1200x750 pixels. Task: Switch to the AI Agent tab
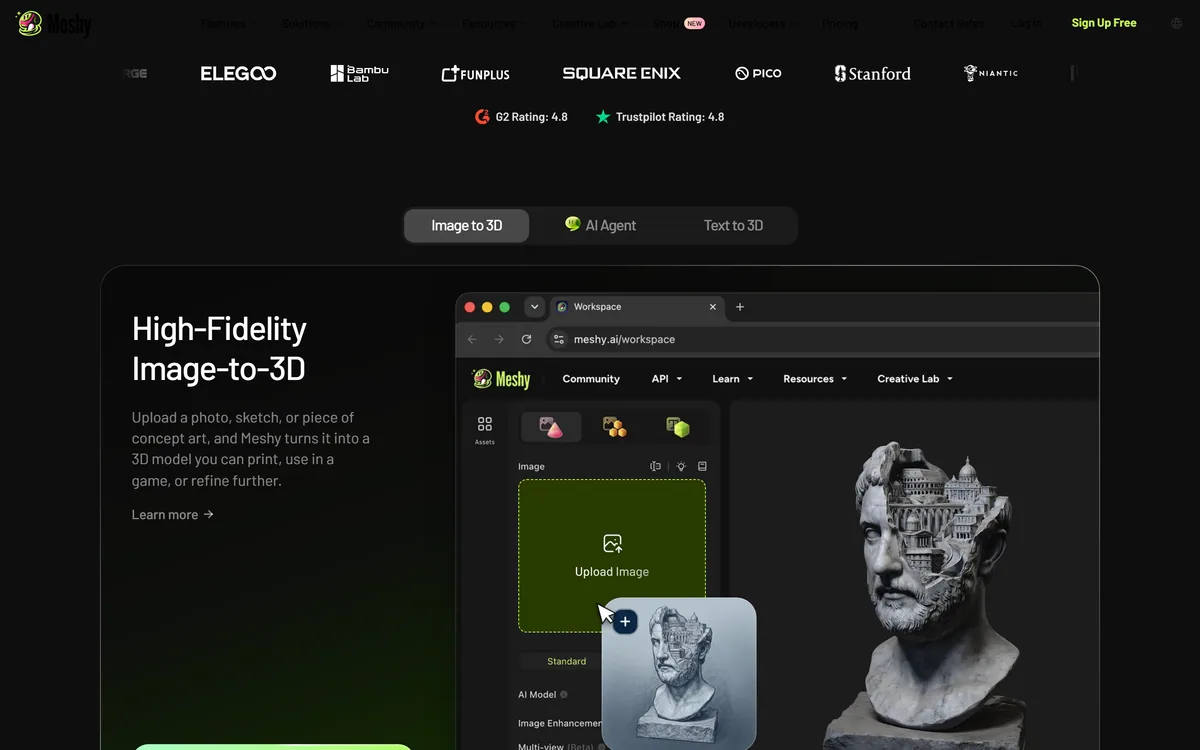coord(600,226)
